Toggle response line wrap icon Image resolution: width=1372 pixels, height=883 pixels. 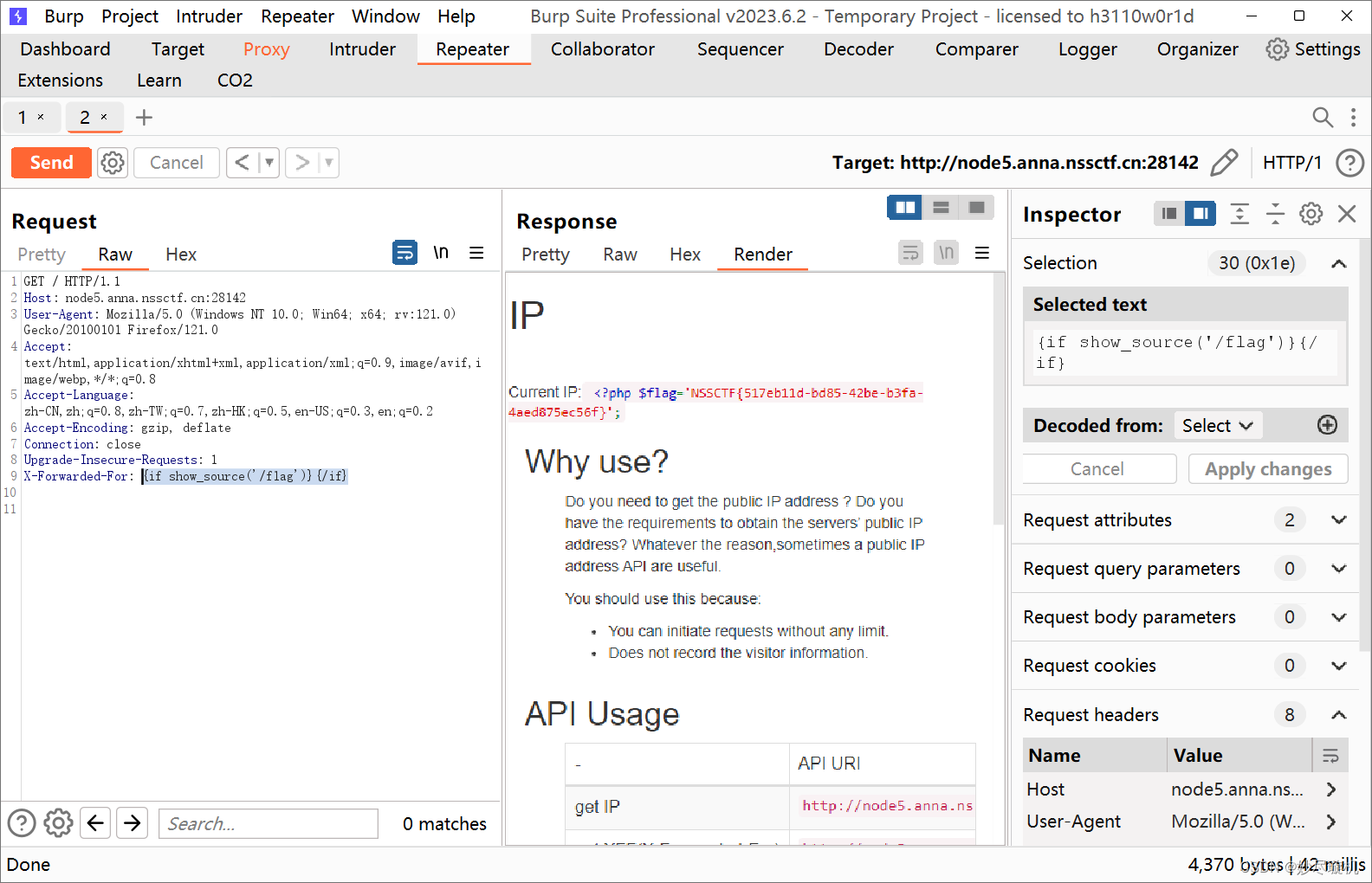910,253
